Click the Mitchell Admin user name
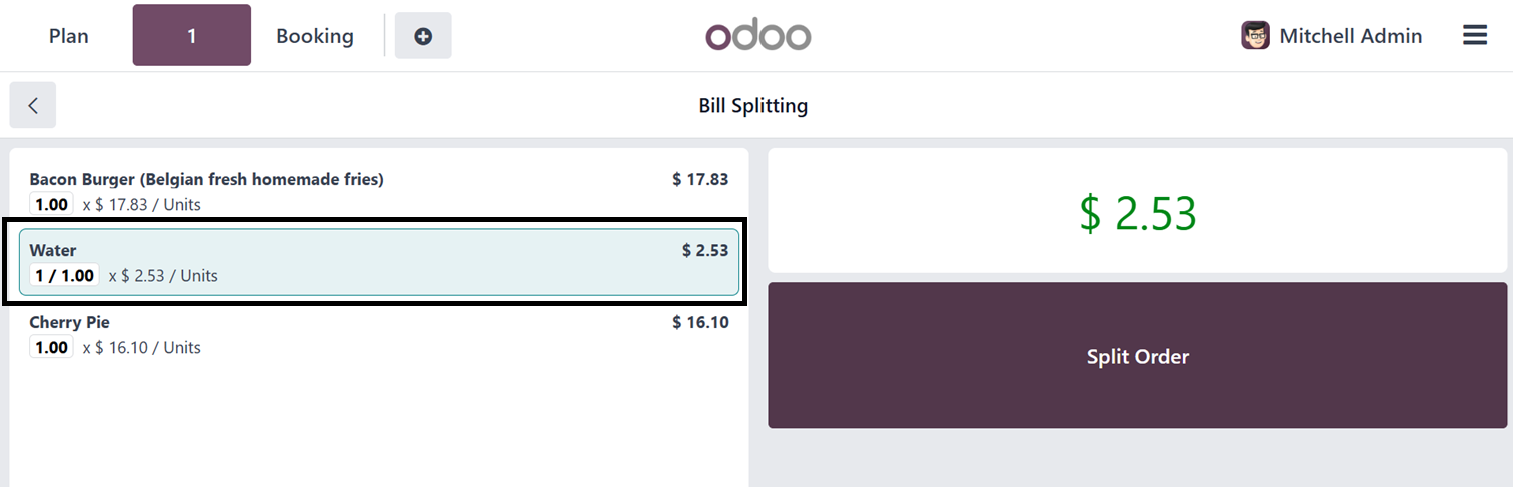Screen dimensions: 1513x487 coord(1350,36)
